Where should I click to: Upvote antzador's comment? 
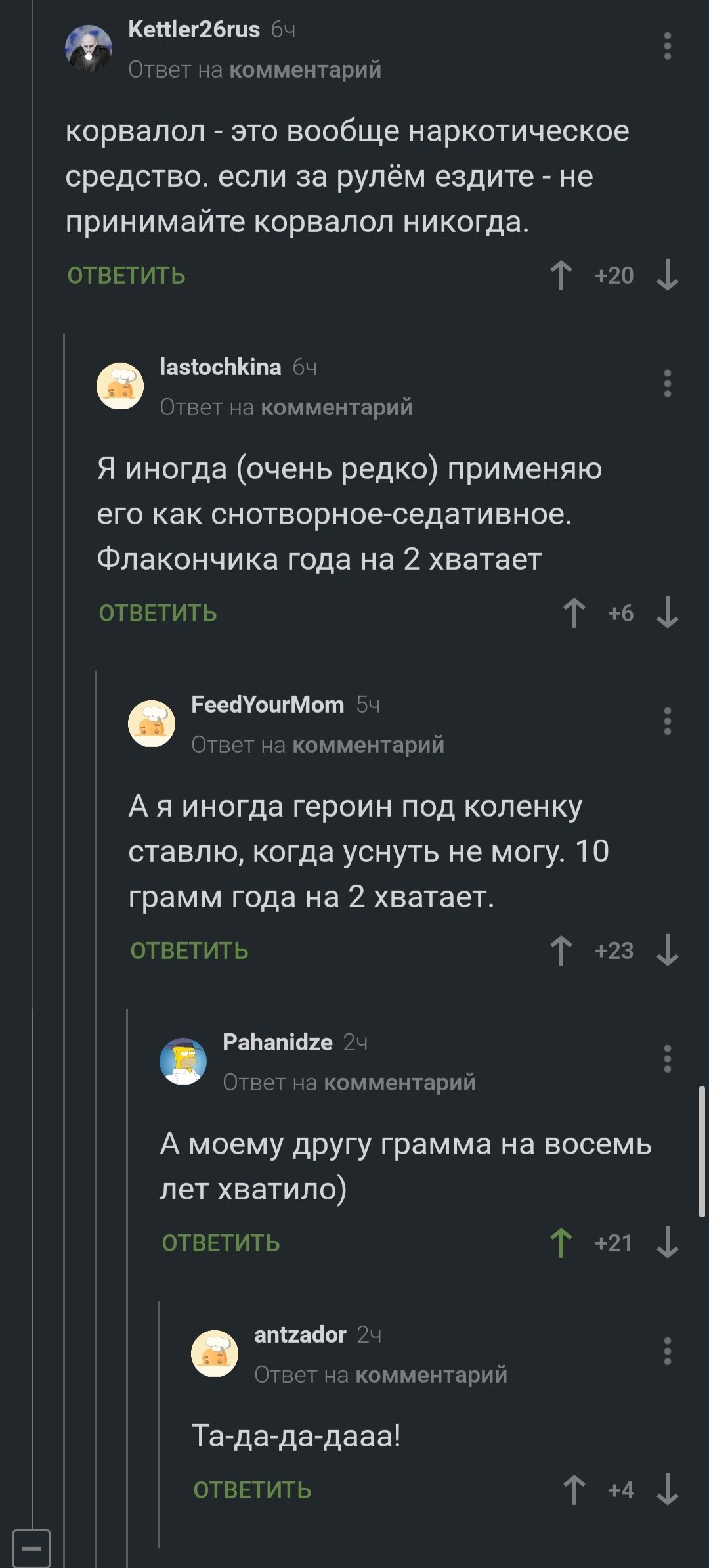tap(574, 1490)
